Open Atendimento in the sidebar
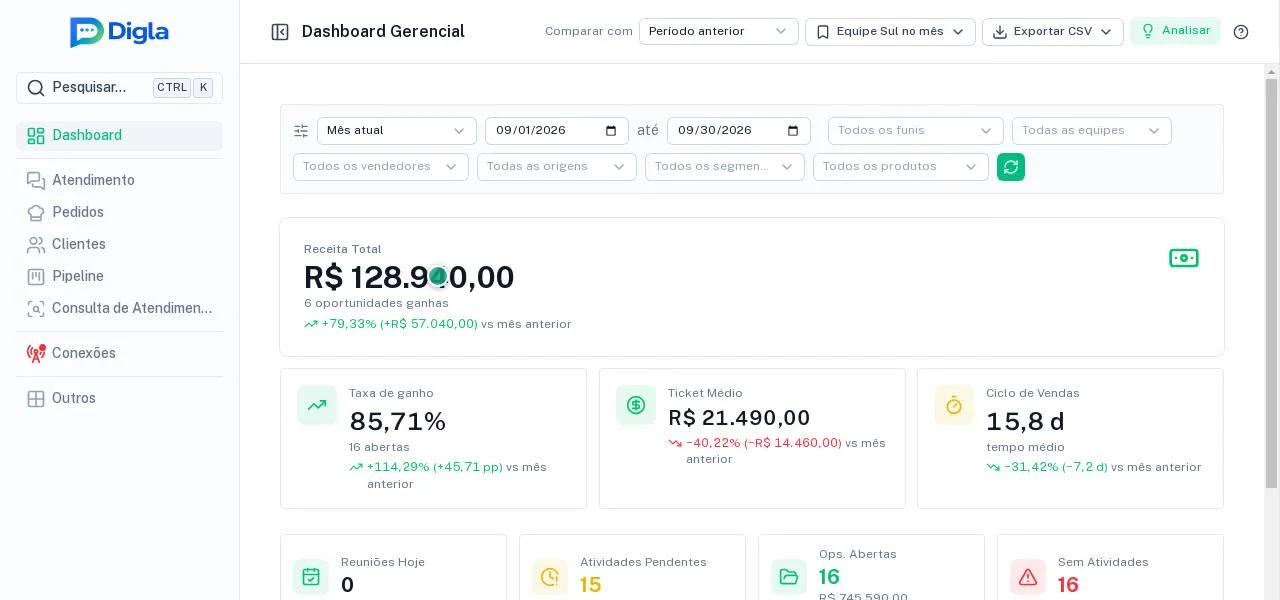Screen dimensions: 1280x600 click(119, 180)
